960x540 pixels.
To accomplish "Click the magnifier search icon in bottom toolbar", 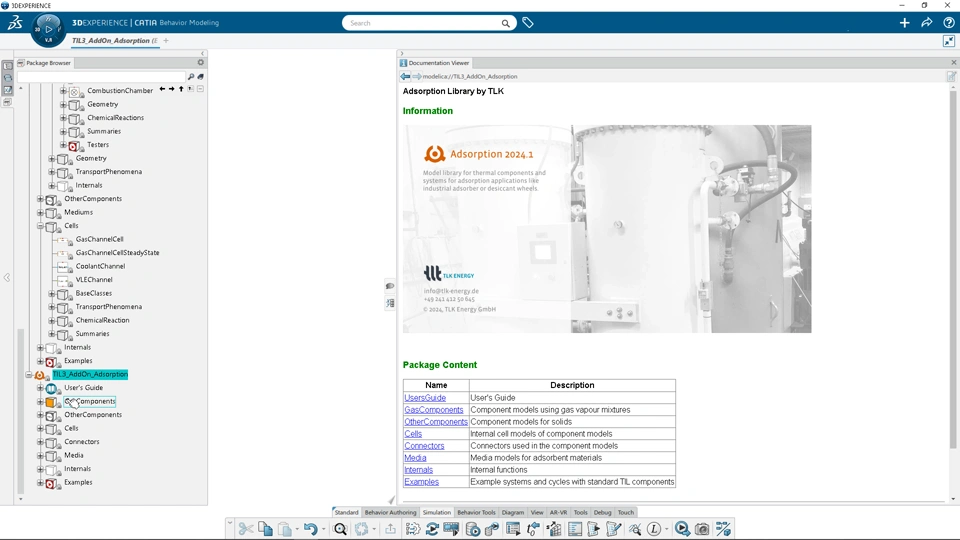I will (x=340, y=529).
